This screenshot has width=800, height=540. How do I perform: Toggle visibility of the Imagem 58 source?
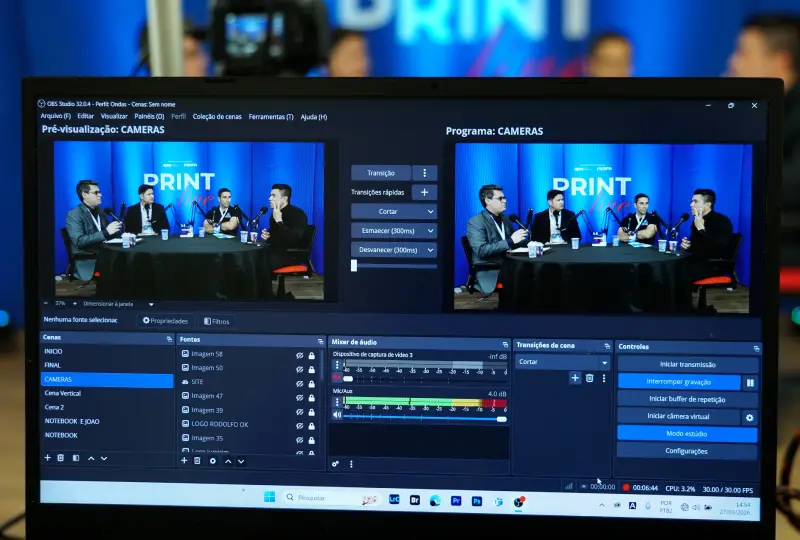click(x=299, y=355)
